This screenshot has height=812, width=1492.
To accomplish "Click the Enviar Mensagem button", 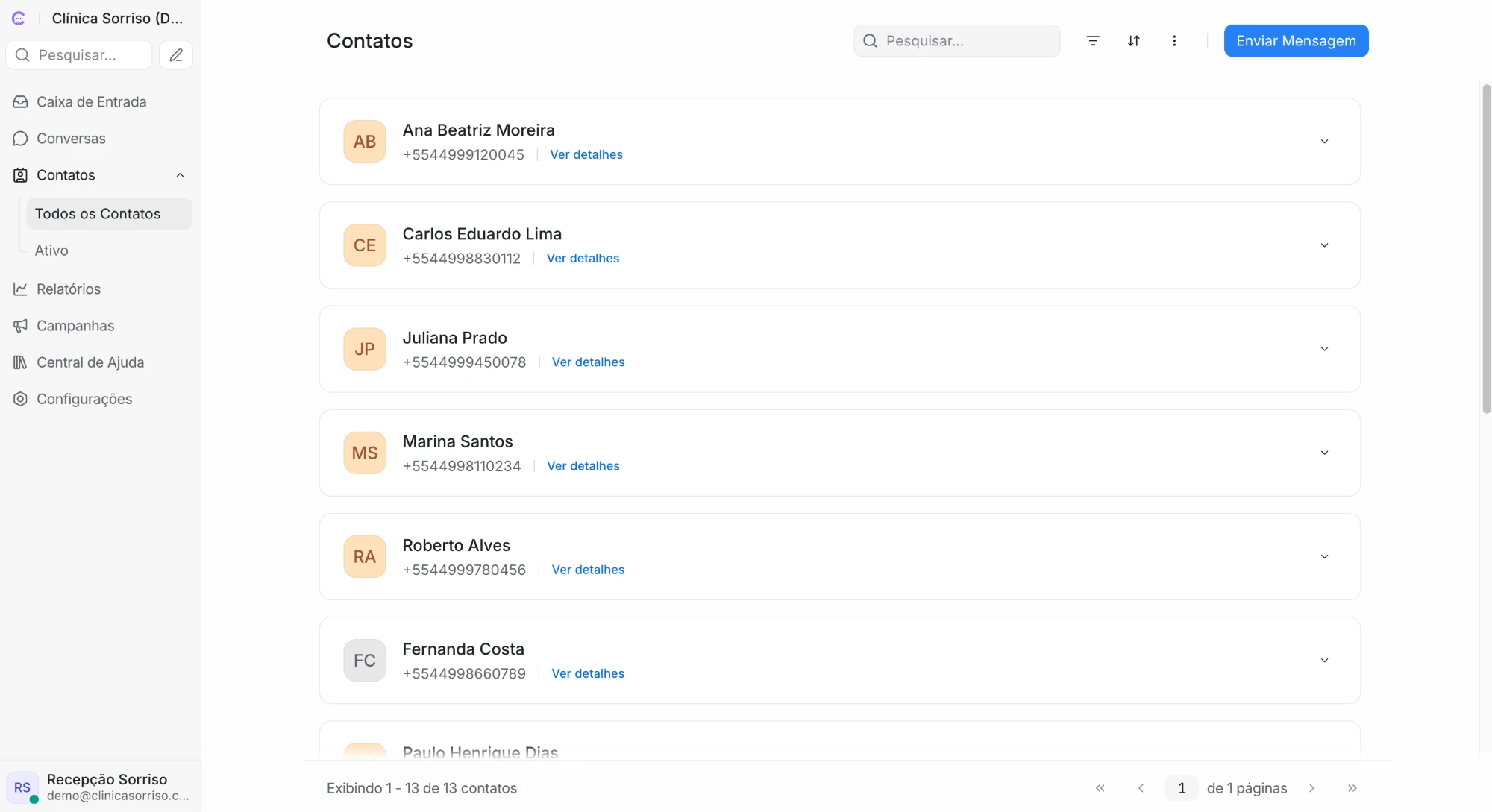I will (x=1296, y=41).
